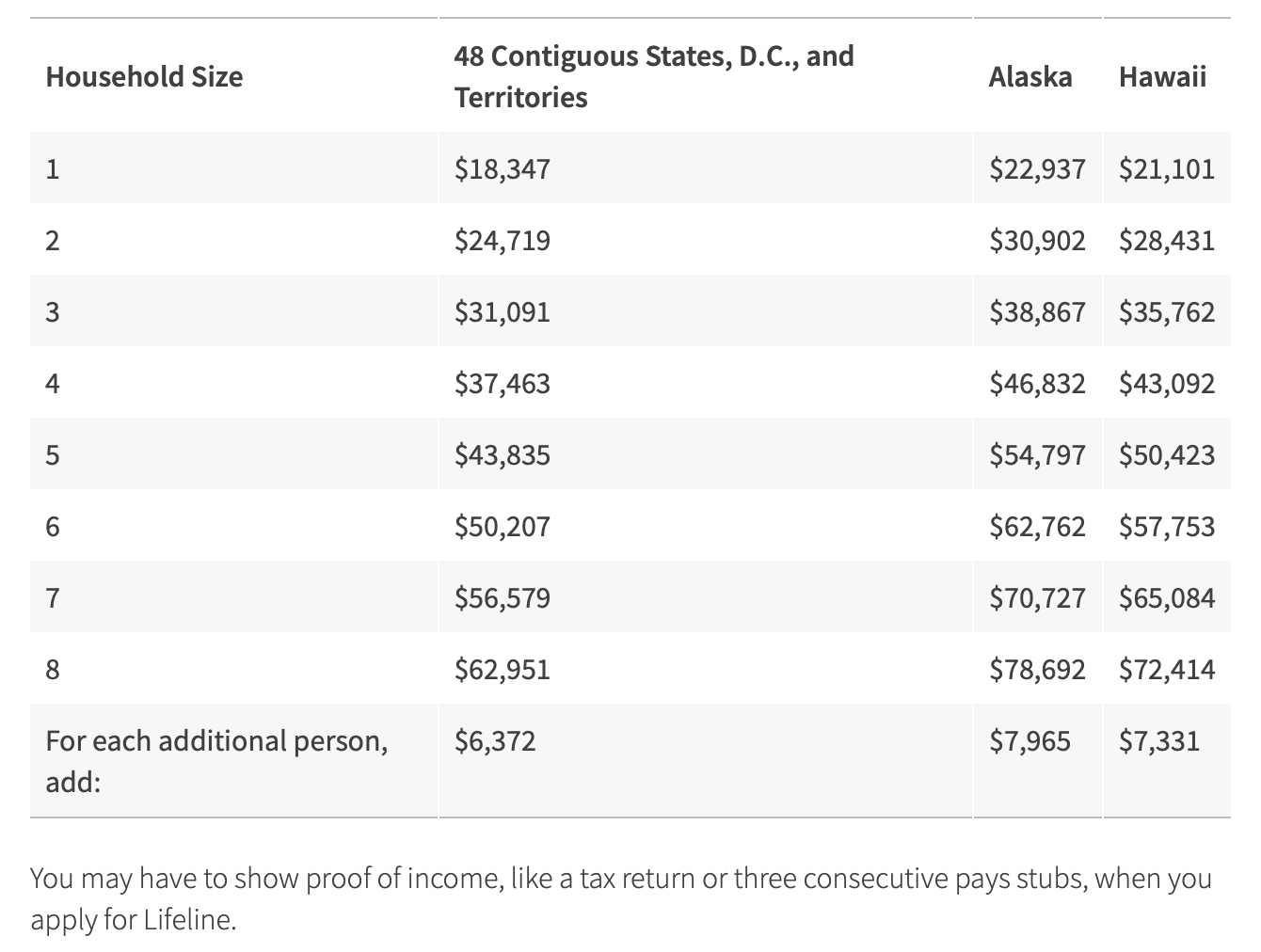
Task: Click the $7,331 Hawaii additional amount
Action: (1159, 740)
